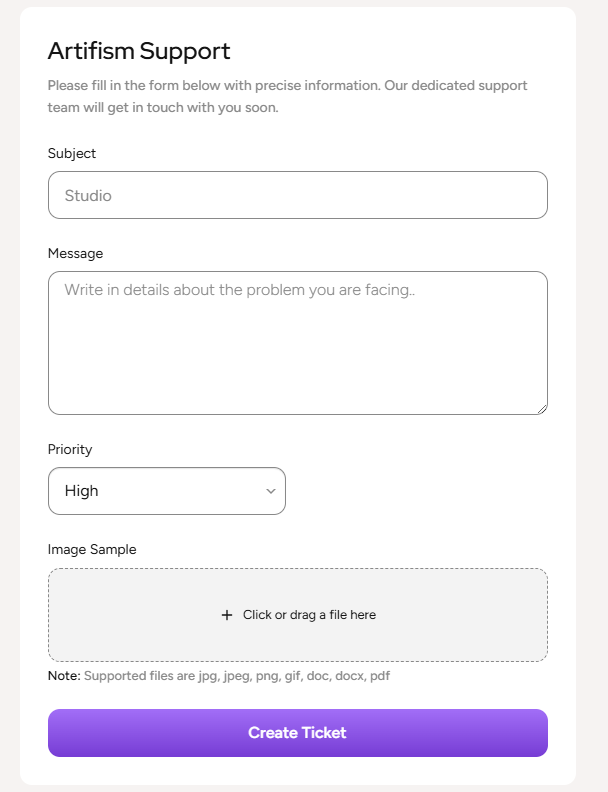
Task: Click the Priority field label
Action: click(x=70, y=449)
